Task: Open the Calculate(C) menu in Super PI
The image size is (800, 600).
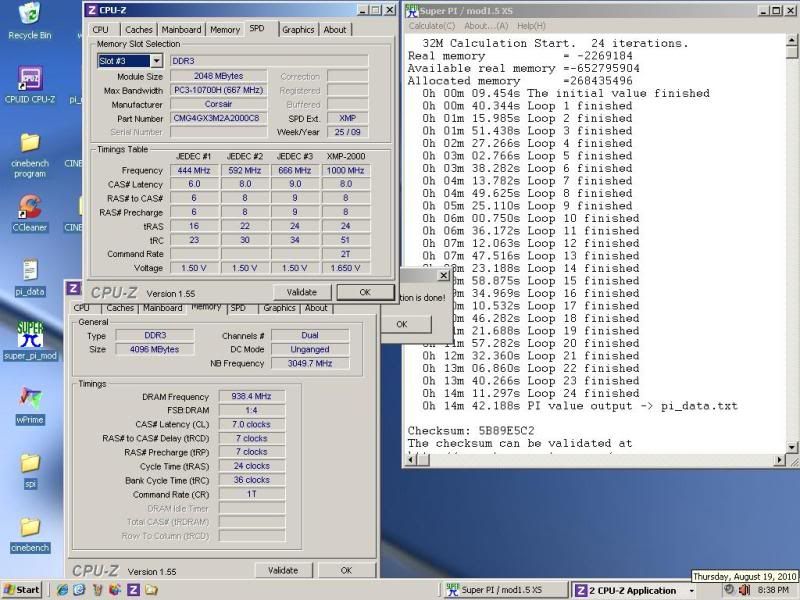Action: [432, 26]
